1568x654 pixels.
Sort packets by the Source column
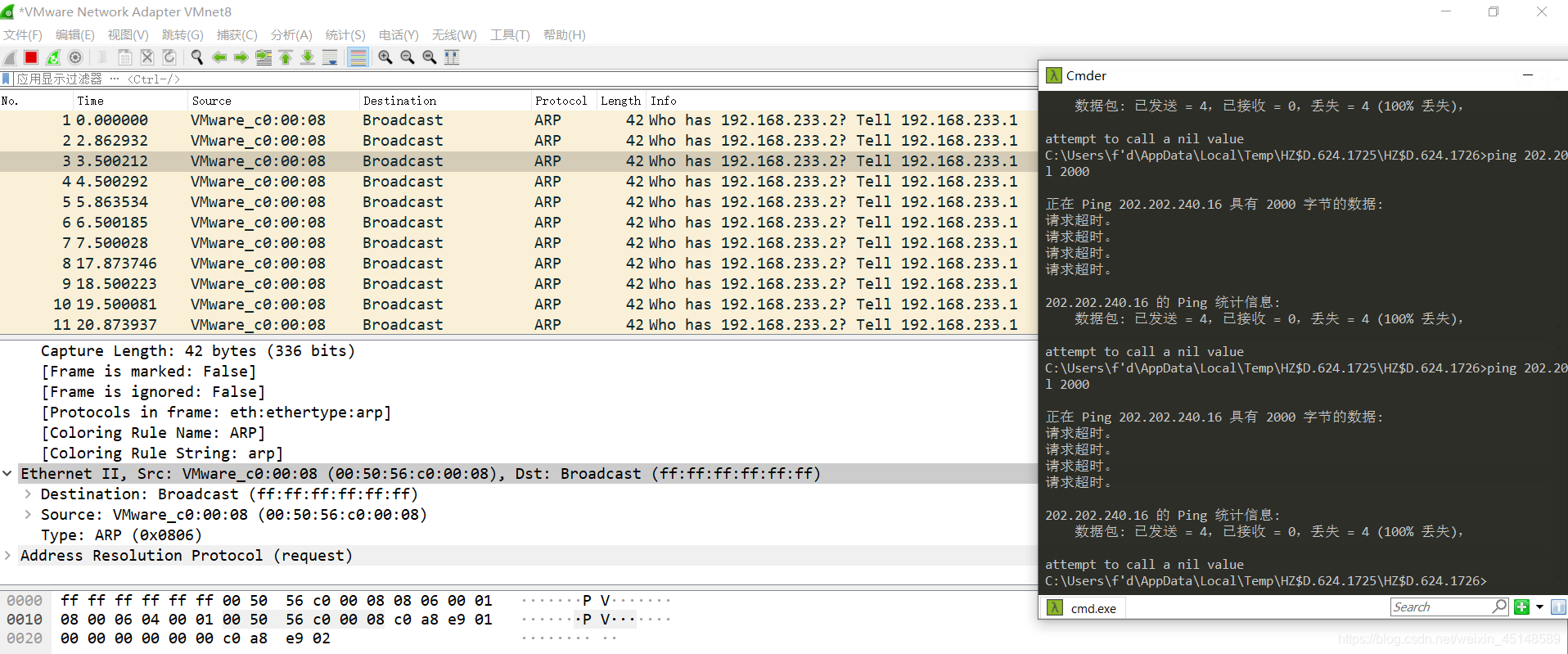(274, 101)
